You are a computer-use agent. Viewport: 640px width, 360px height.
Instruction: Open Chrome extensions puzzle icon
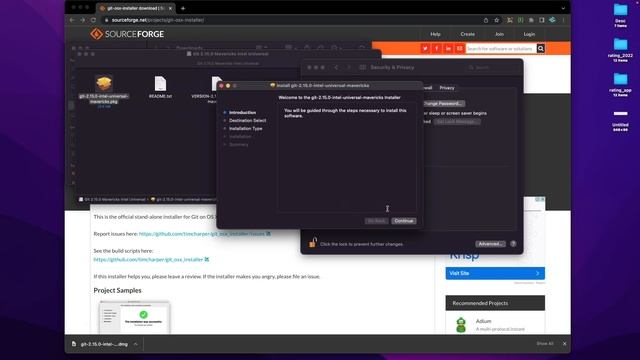(x=531, y=20)
